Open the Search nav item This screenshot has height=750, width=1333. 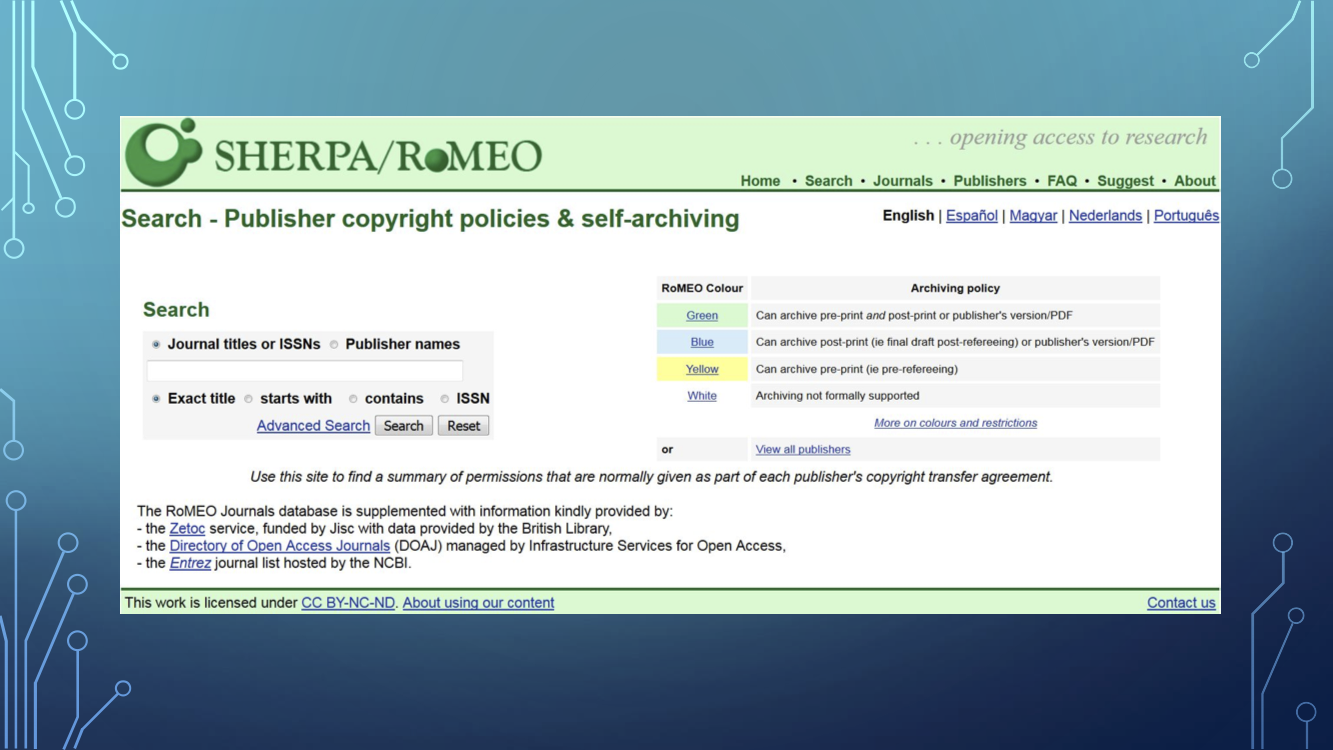[x=828, y=181]
